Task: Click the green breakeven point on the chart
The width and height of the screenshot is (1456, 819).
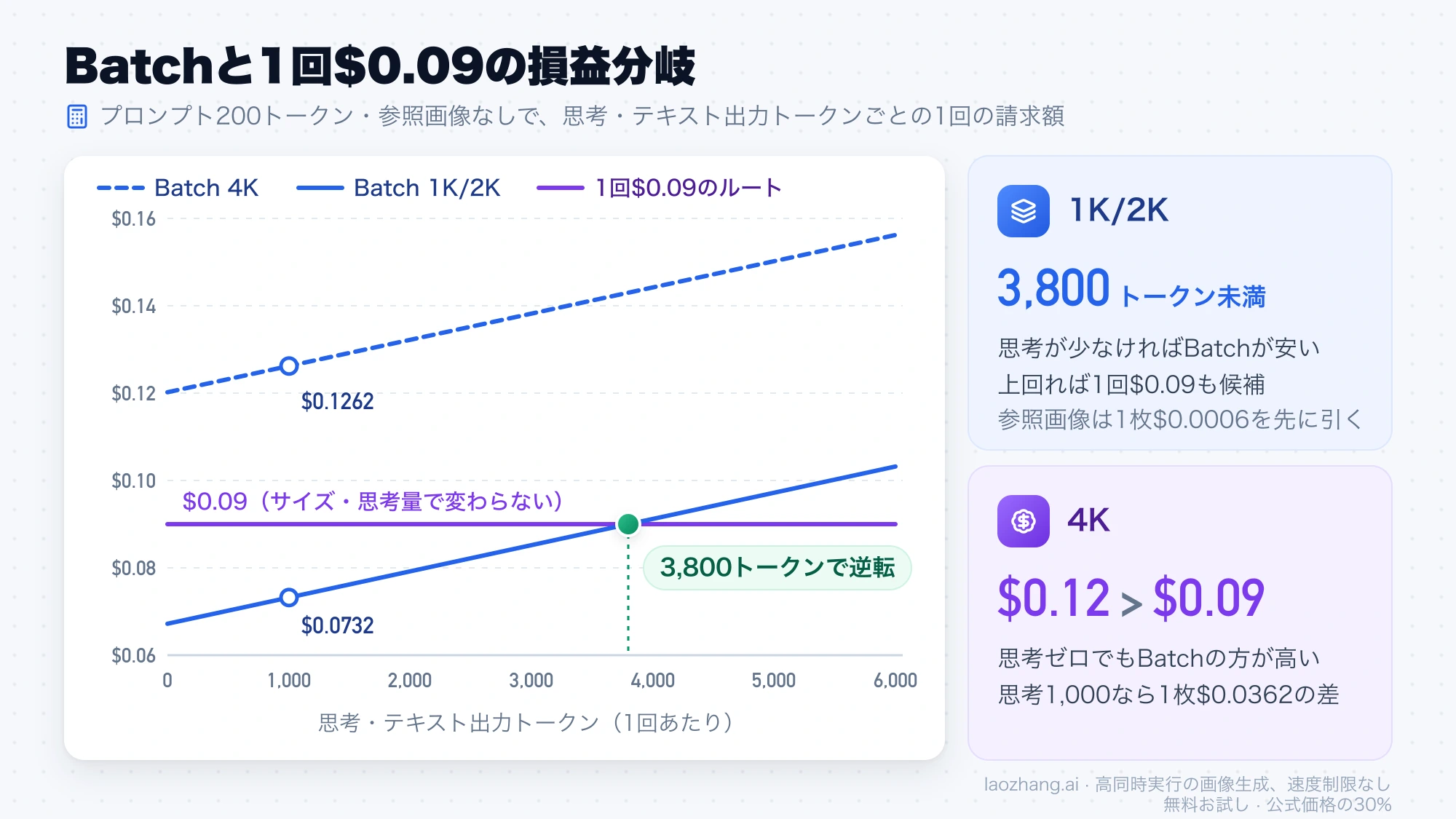Action: 628,523
